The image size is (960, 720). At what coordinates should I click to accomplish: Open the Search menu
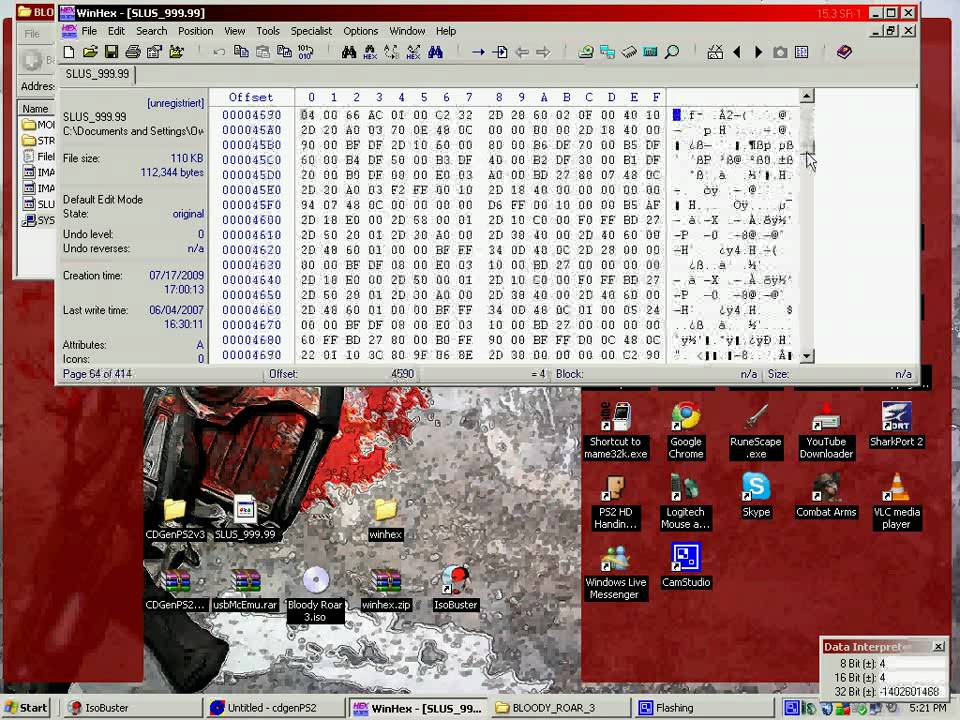click(x=151, y=31)
